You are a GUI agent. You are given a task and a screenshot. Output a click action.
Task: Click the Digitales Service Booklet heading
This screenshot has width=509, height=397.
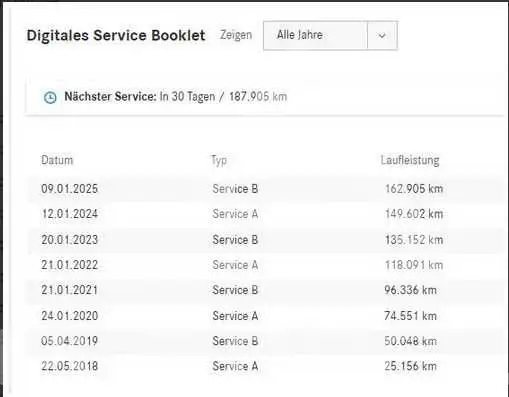116,35
